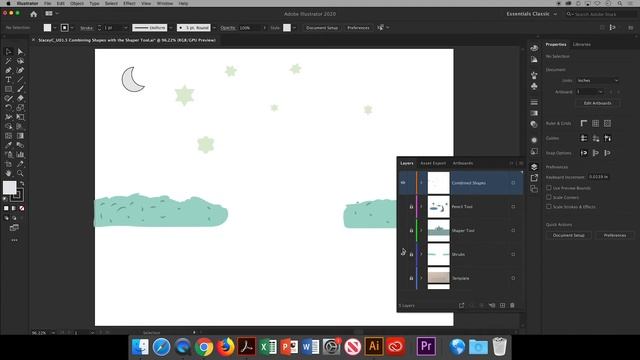Open Essentials Classic workspace dropdown
Image resolution: width=640 pixels, height=360 pixels.
531,14
